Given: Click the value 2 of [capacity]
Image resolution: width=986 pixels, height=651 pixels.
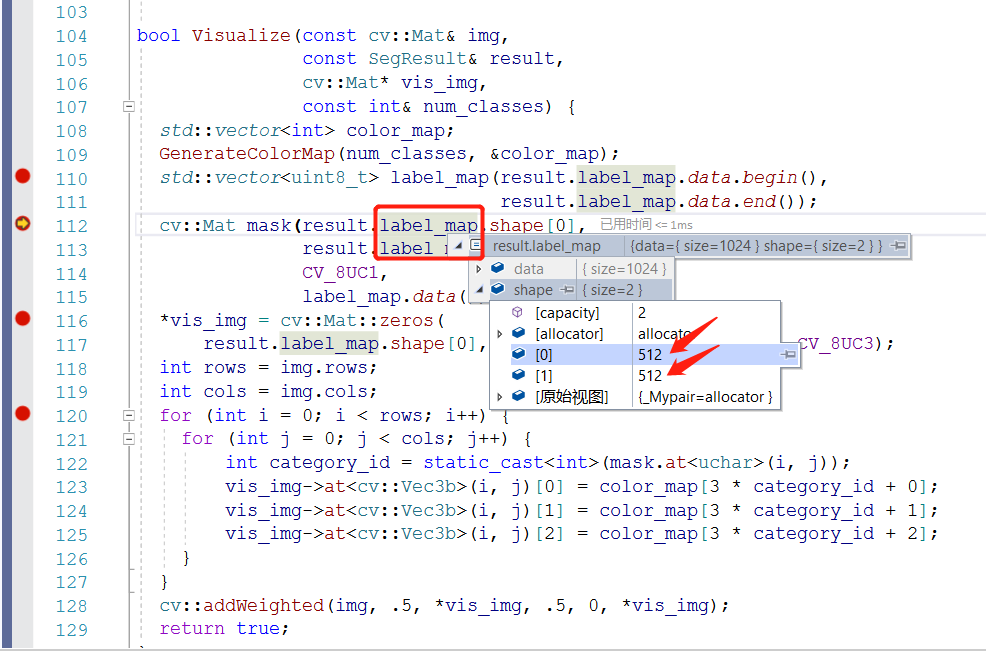Looking at the screenshot, I should tap(641, 313).
